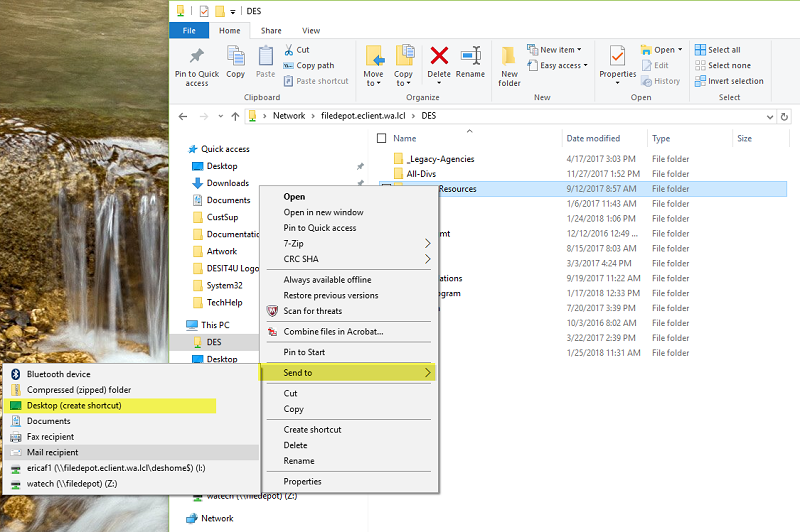The image size is (800, 532).
Task: Select the Downloads folder in Quick access
Action: coord(227,183)
